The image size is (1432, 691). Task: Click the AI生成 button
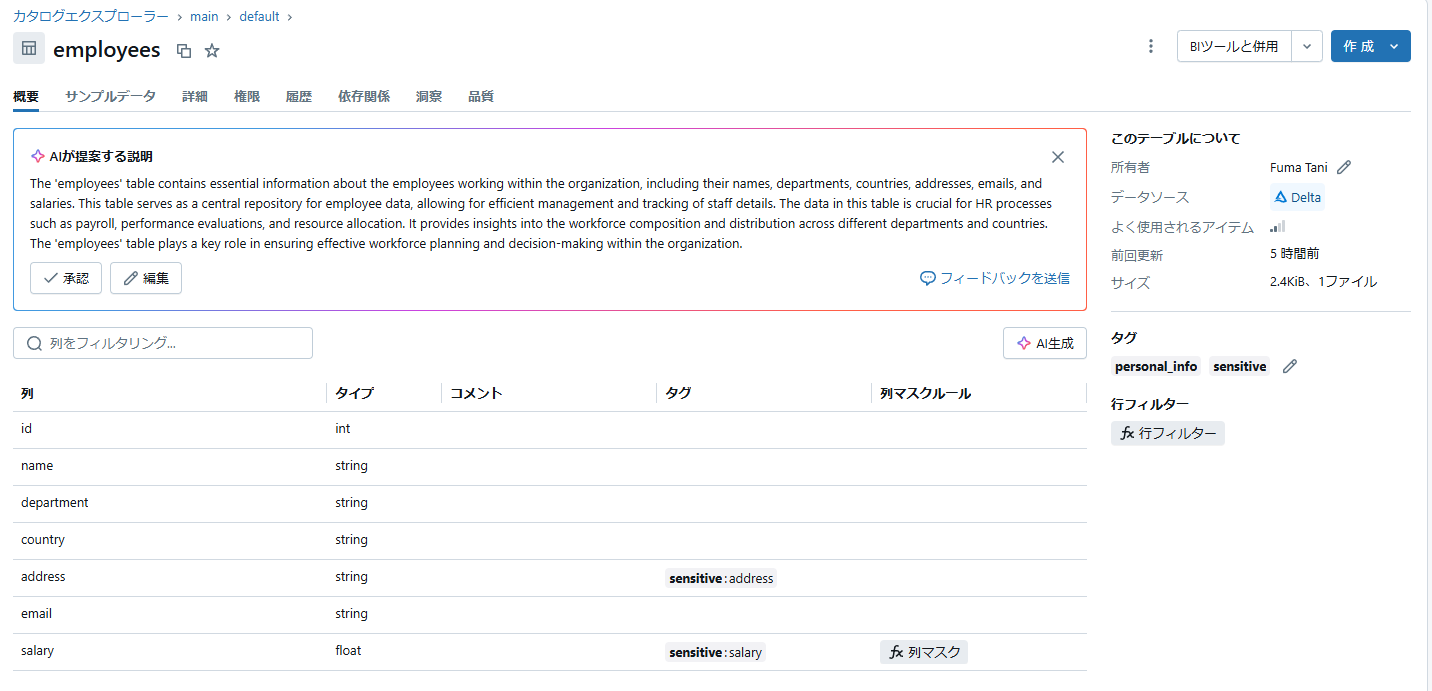1045,343
